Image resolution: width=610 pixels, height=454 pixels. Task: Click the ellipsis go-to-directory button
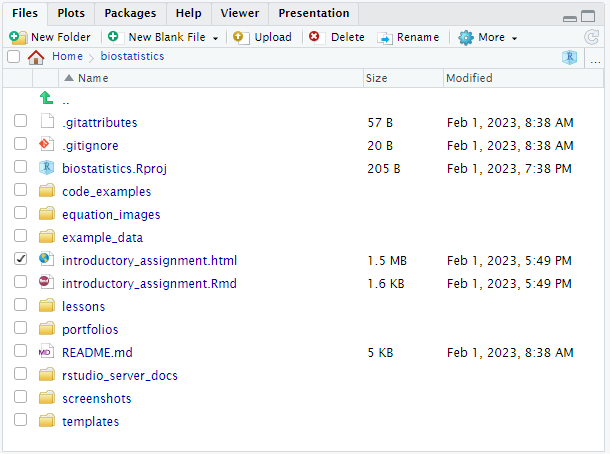click(595, 61)
